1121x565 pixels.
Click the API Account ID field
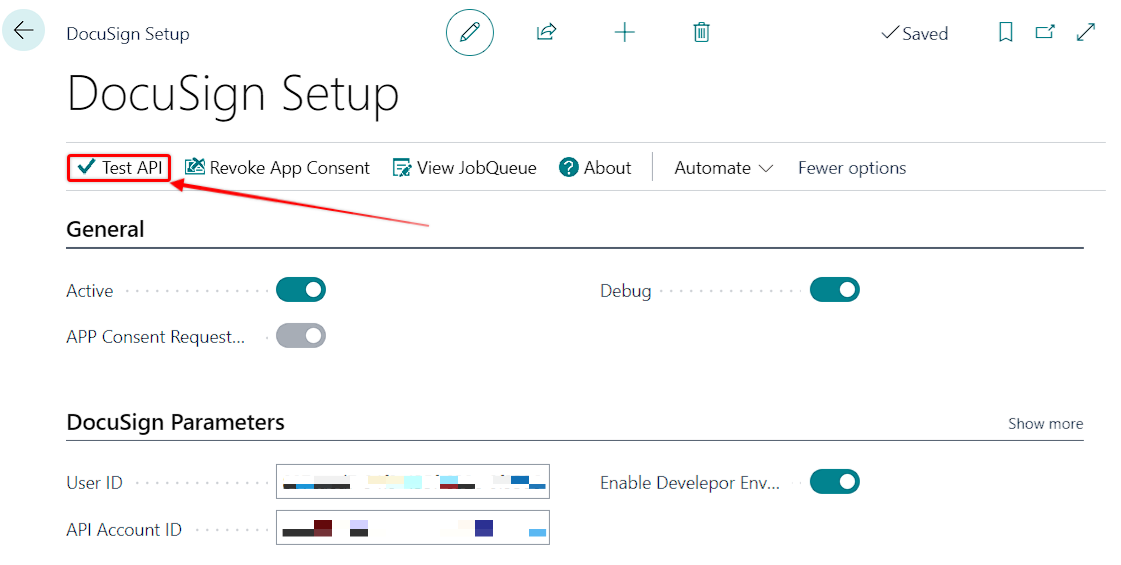coord(413,527)
